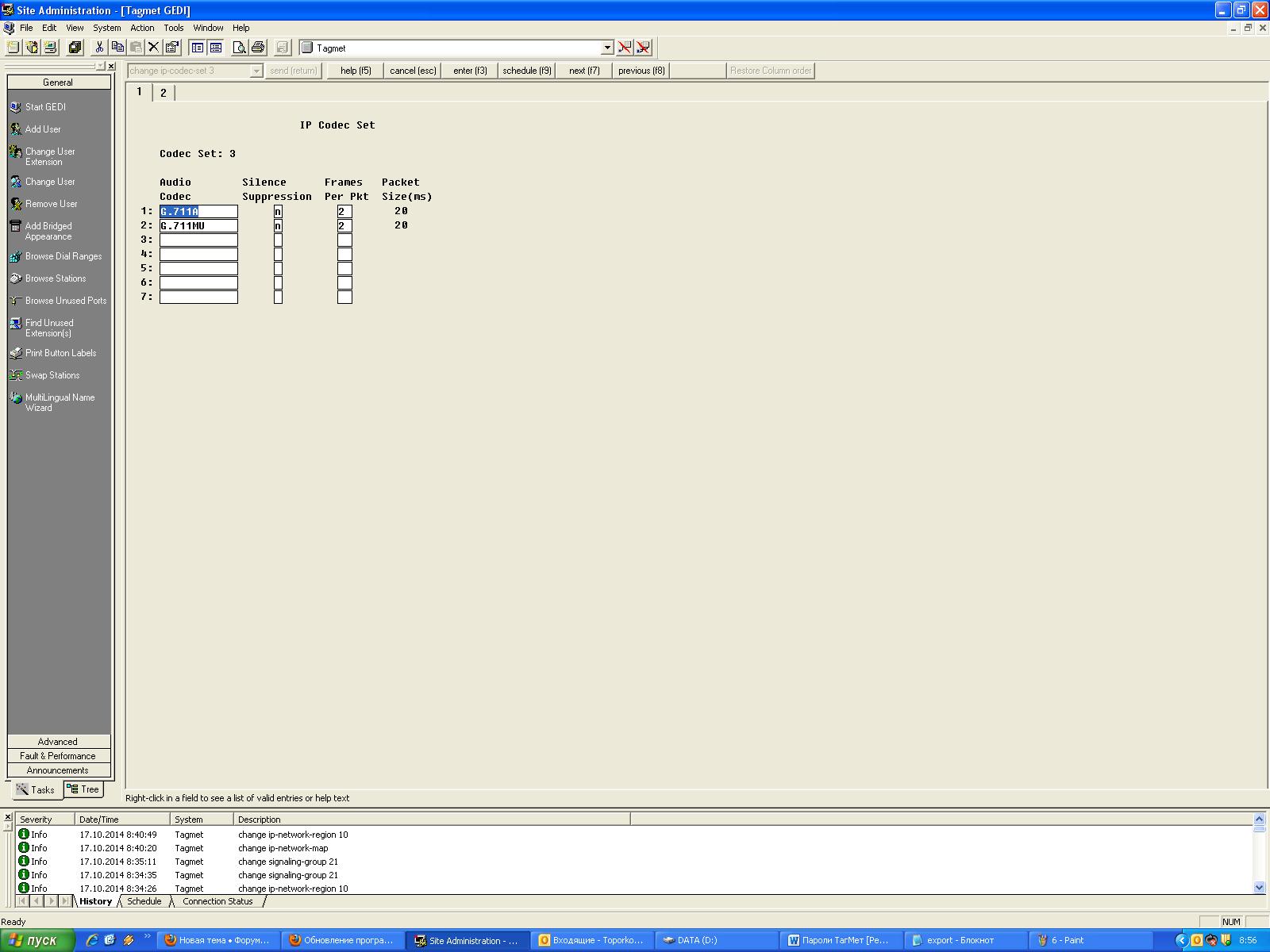Open Browse Dial Ranges task
This screenshot has width=1270, height=952.
tap(63, 256)
